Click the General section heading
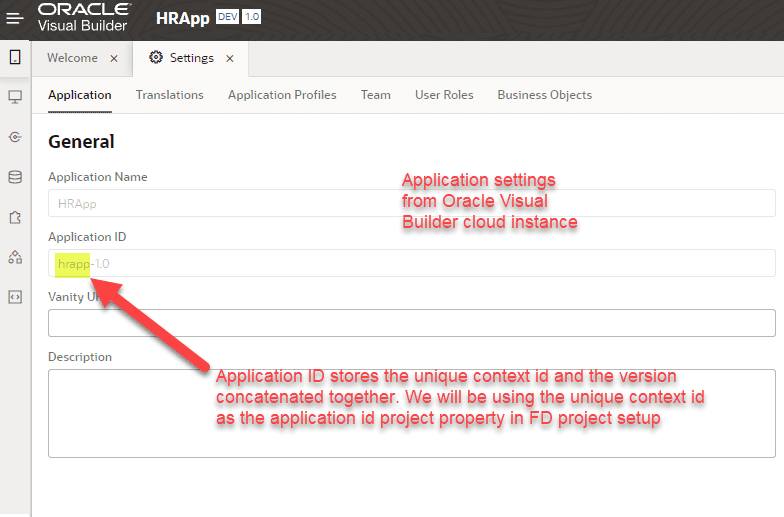The image size is (784, 517). click(x=81, y=142)
